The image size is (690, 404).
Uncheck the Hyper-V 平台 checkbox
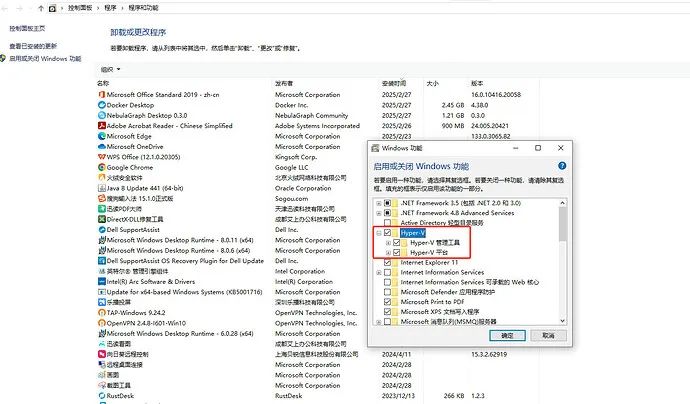tap(397, 253)
